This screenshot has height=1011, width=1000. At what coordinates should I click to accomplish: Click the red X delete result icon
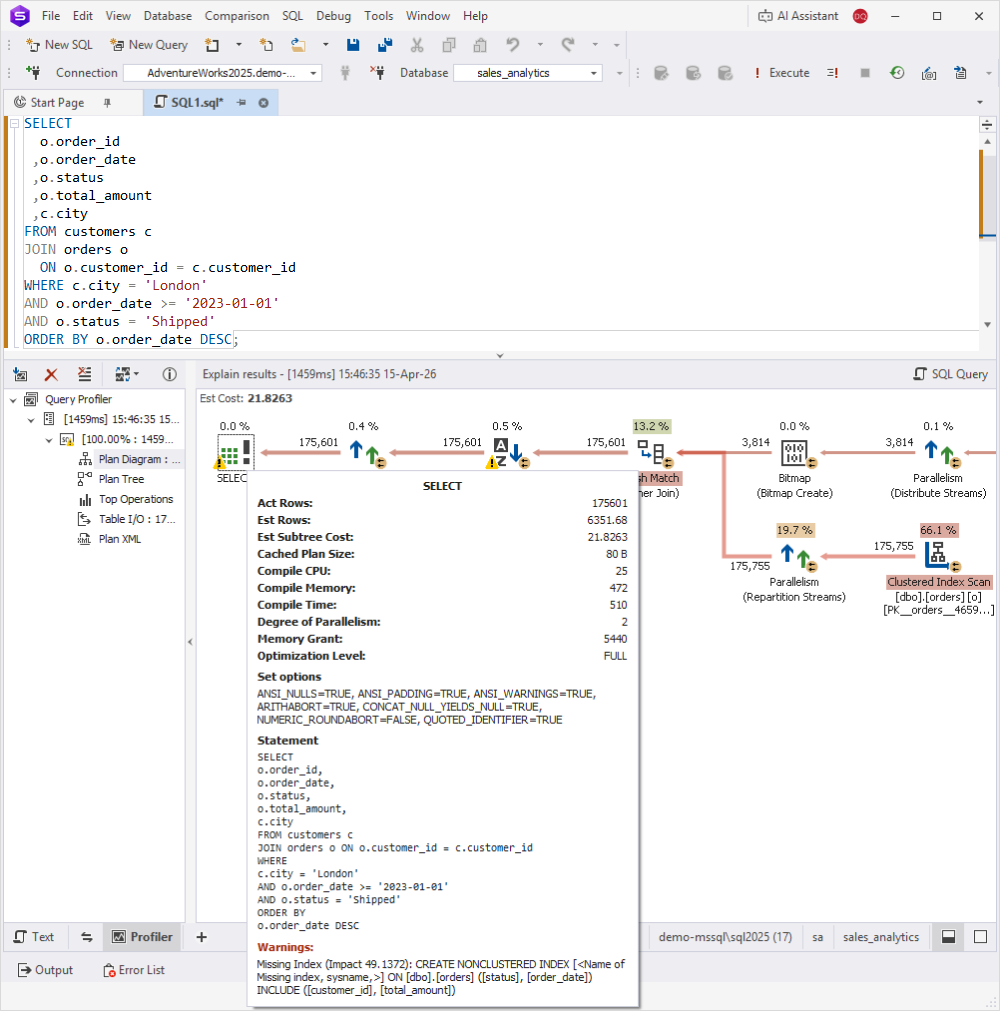pos(51,374)
